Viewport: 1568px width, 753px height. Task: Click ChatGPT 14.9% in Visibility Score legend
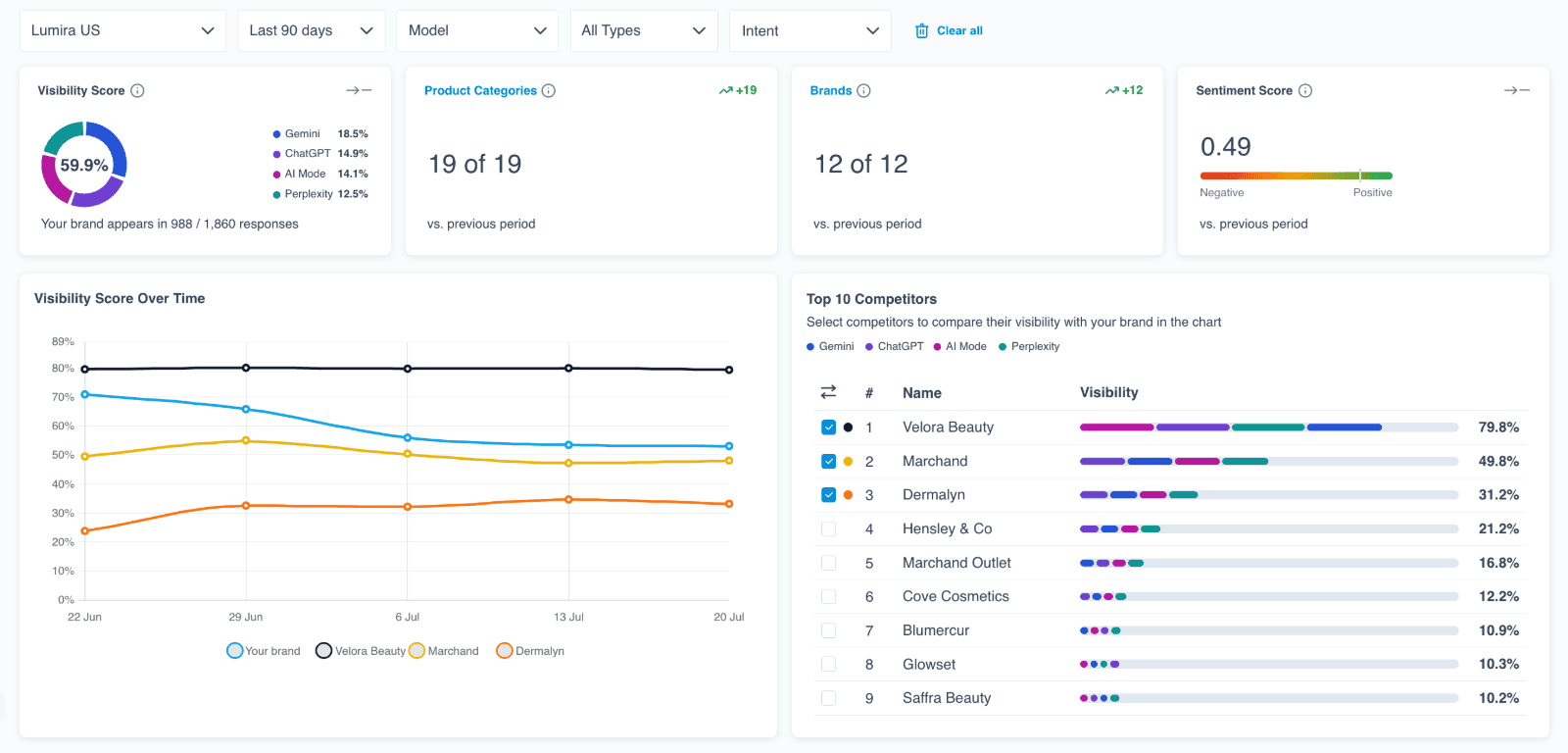click(320, 154)
